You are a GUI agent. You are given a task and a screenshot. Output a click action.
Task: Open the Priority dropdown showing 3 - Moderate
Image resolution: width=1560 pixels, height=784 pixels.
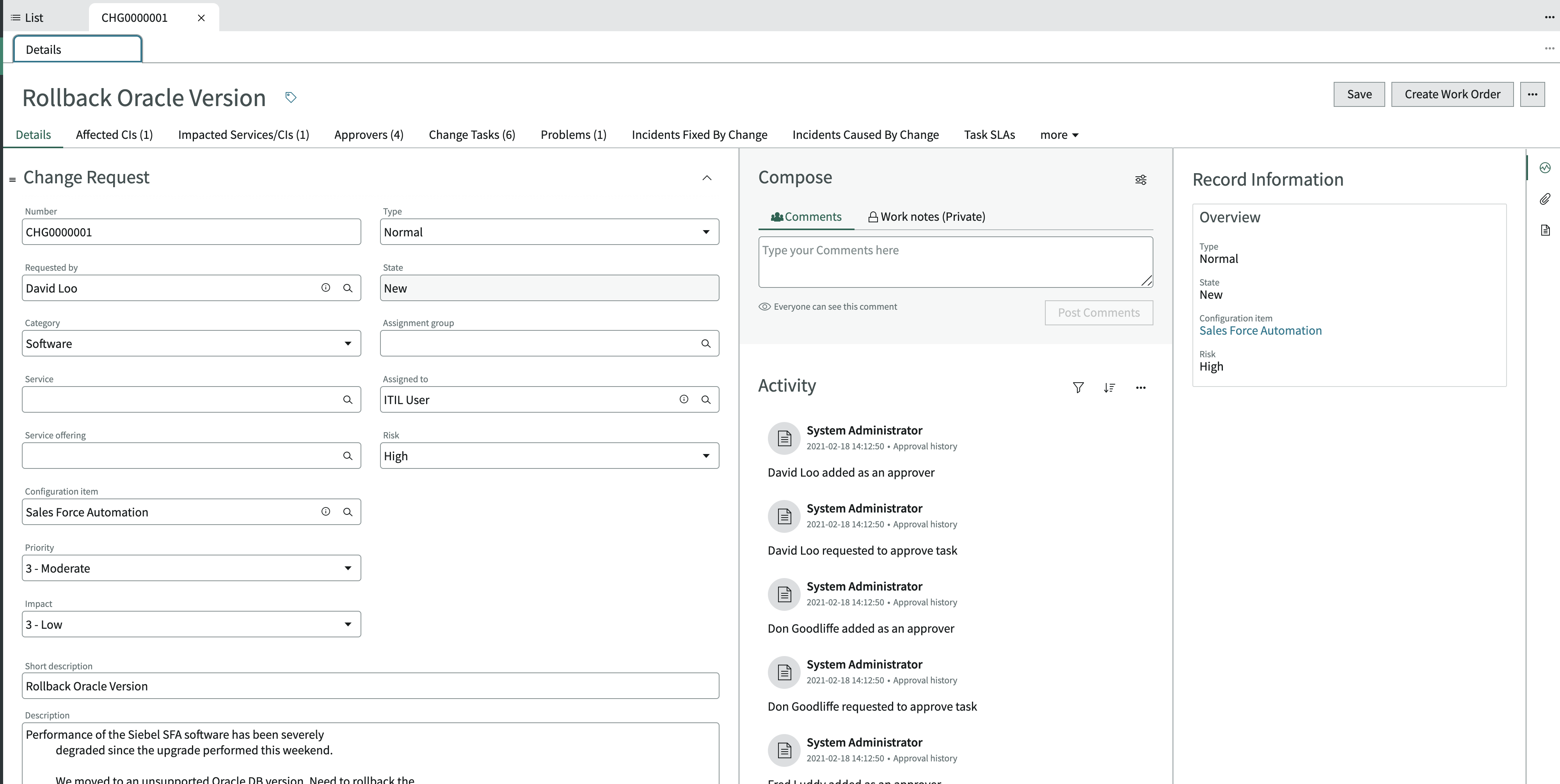pos(191,568)
